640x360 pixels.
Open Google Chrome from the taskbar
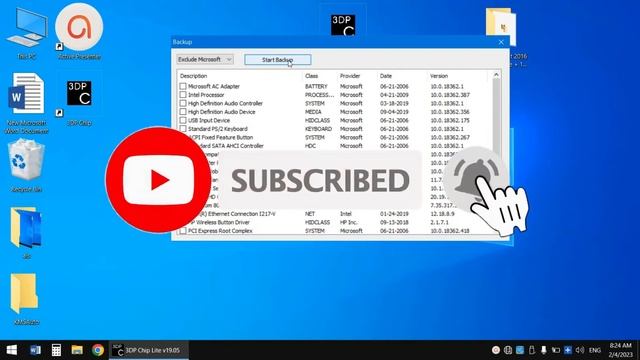pyautogui.click(x=98, y=350)
